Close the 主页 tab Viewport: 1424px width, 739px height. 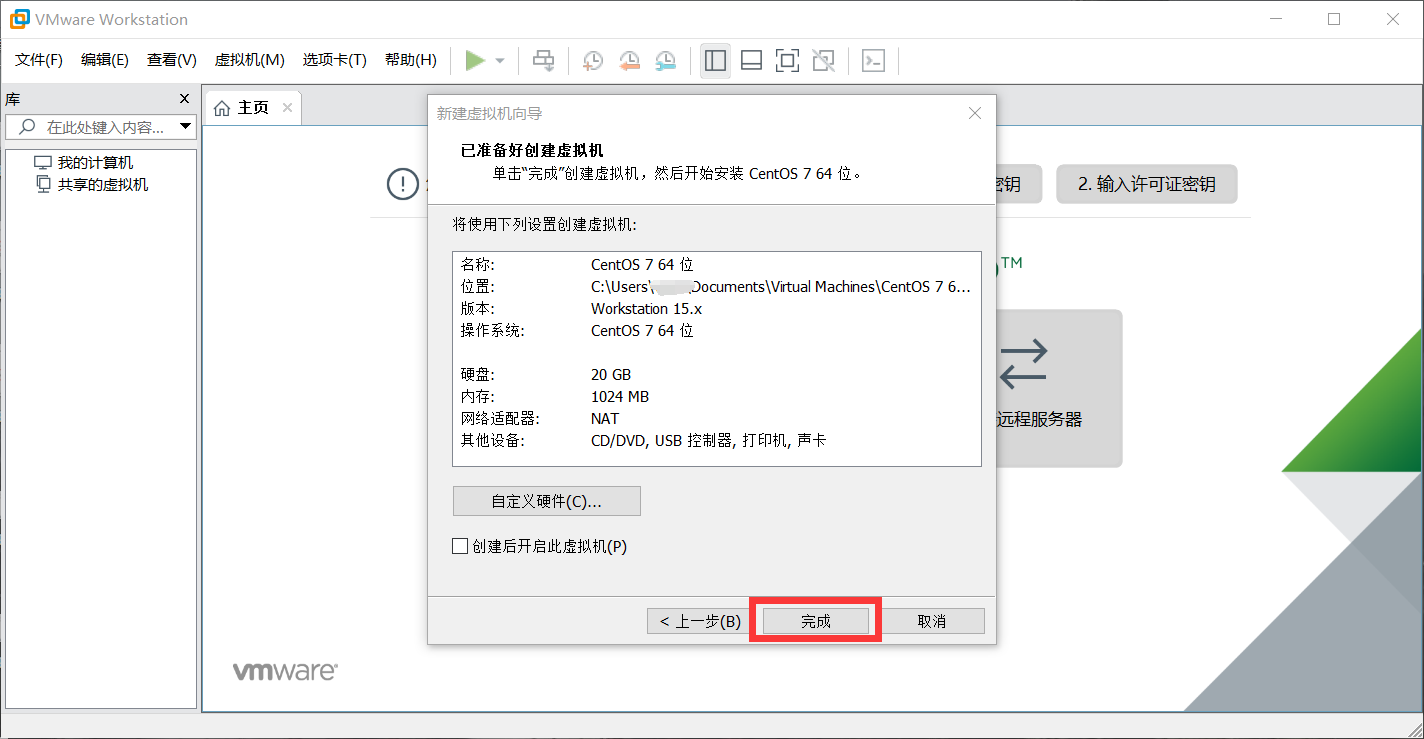287,108
